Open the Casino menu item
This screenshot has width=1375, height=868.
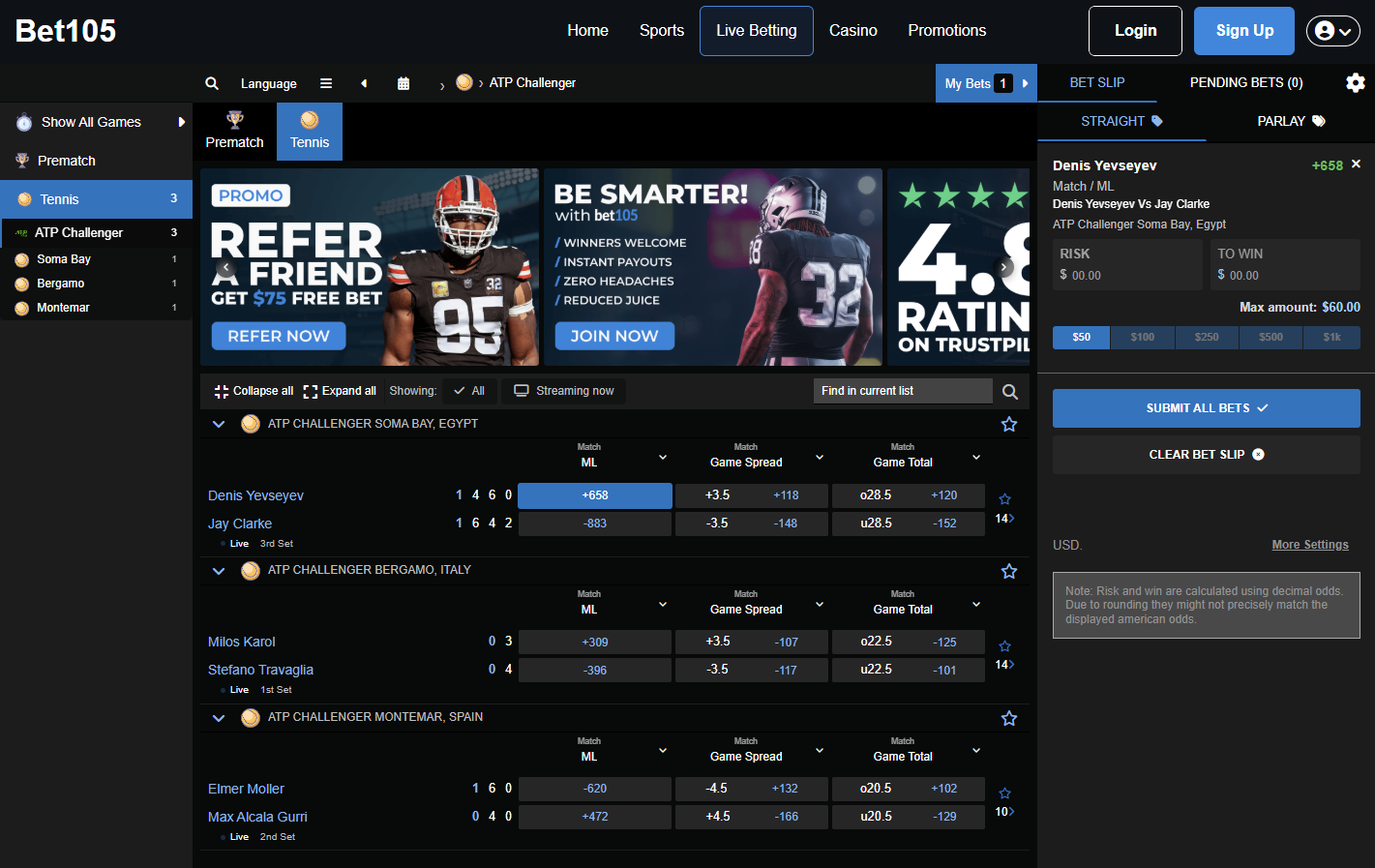pos(852,30)
